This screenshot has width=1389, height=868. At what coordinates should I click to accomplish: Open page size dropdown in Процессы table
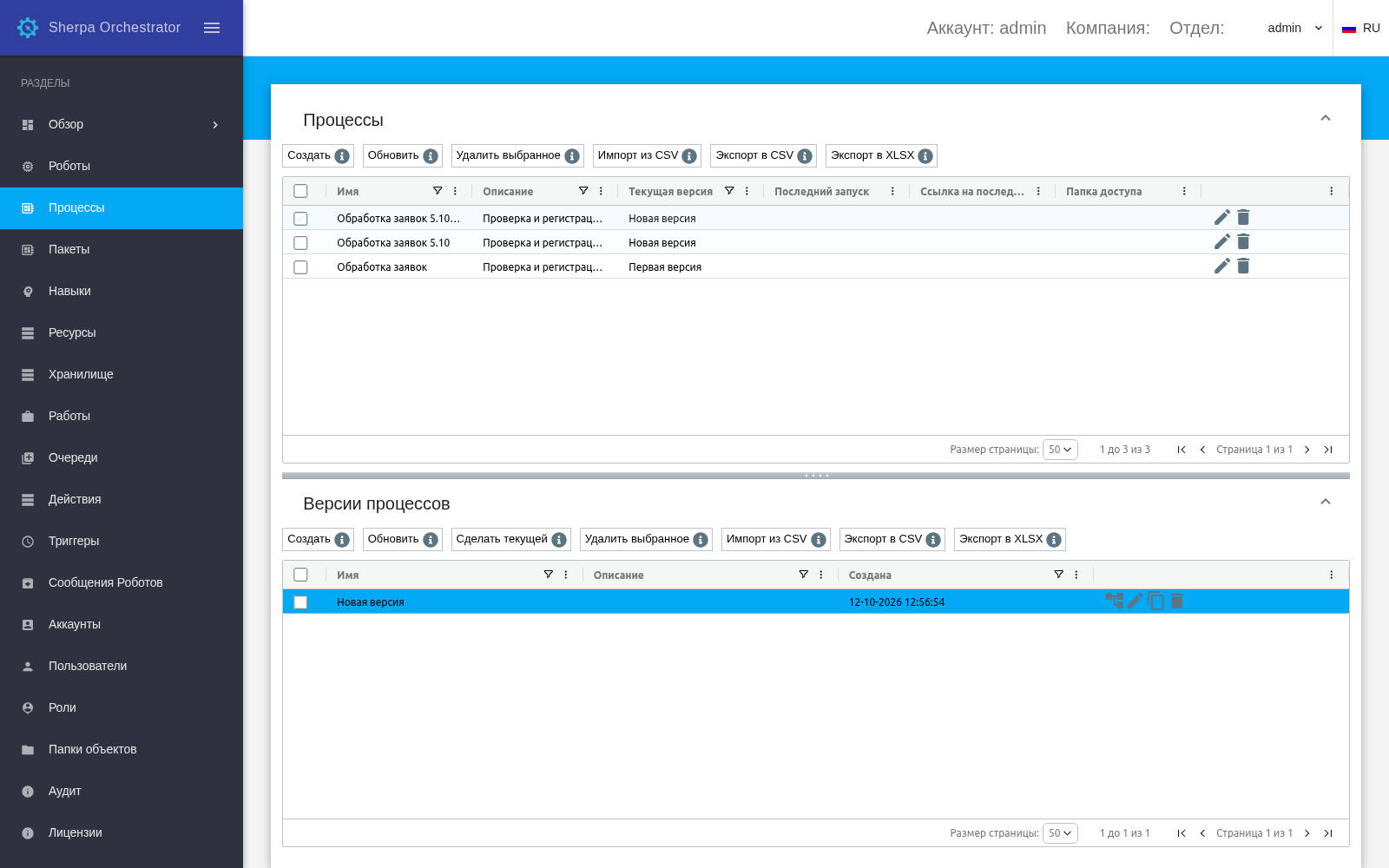point(1060,450)
